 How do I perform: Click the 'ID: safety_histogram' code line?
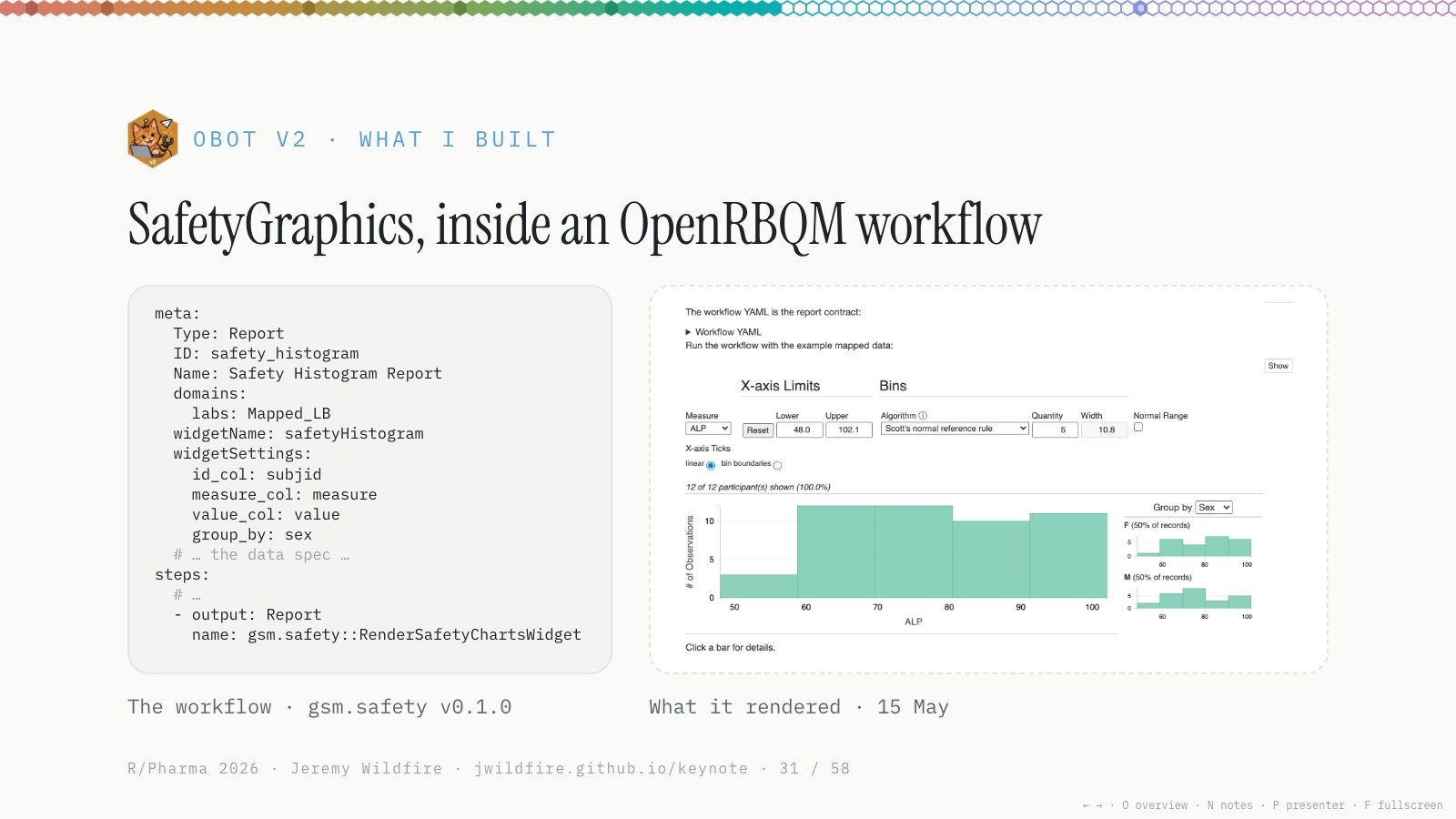pyautogui.click(x=266, y=354)
